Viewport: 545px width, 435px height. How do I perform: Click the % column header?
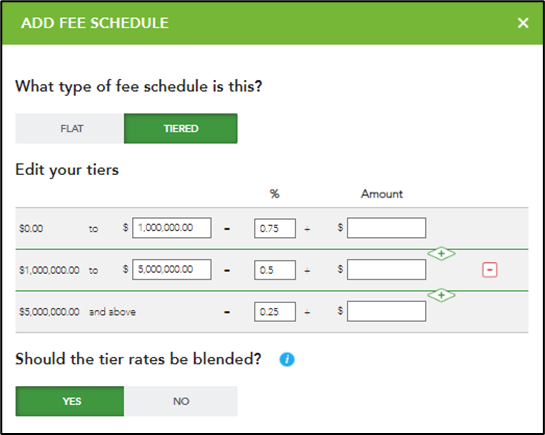pyautogui.click(x=275, y=194)
